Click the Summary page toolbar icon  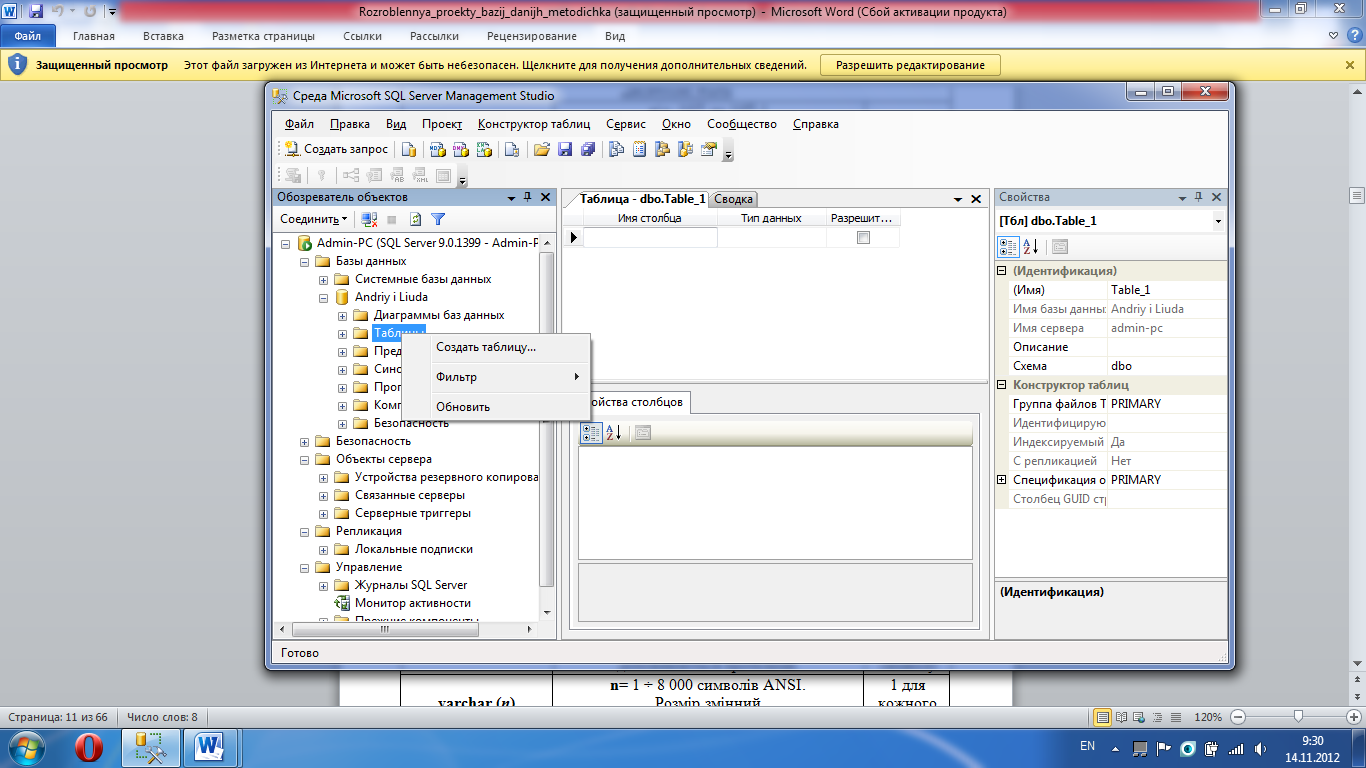pos(639,149)
